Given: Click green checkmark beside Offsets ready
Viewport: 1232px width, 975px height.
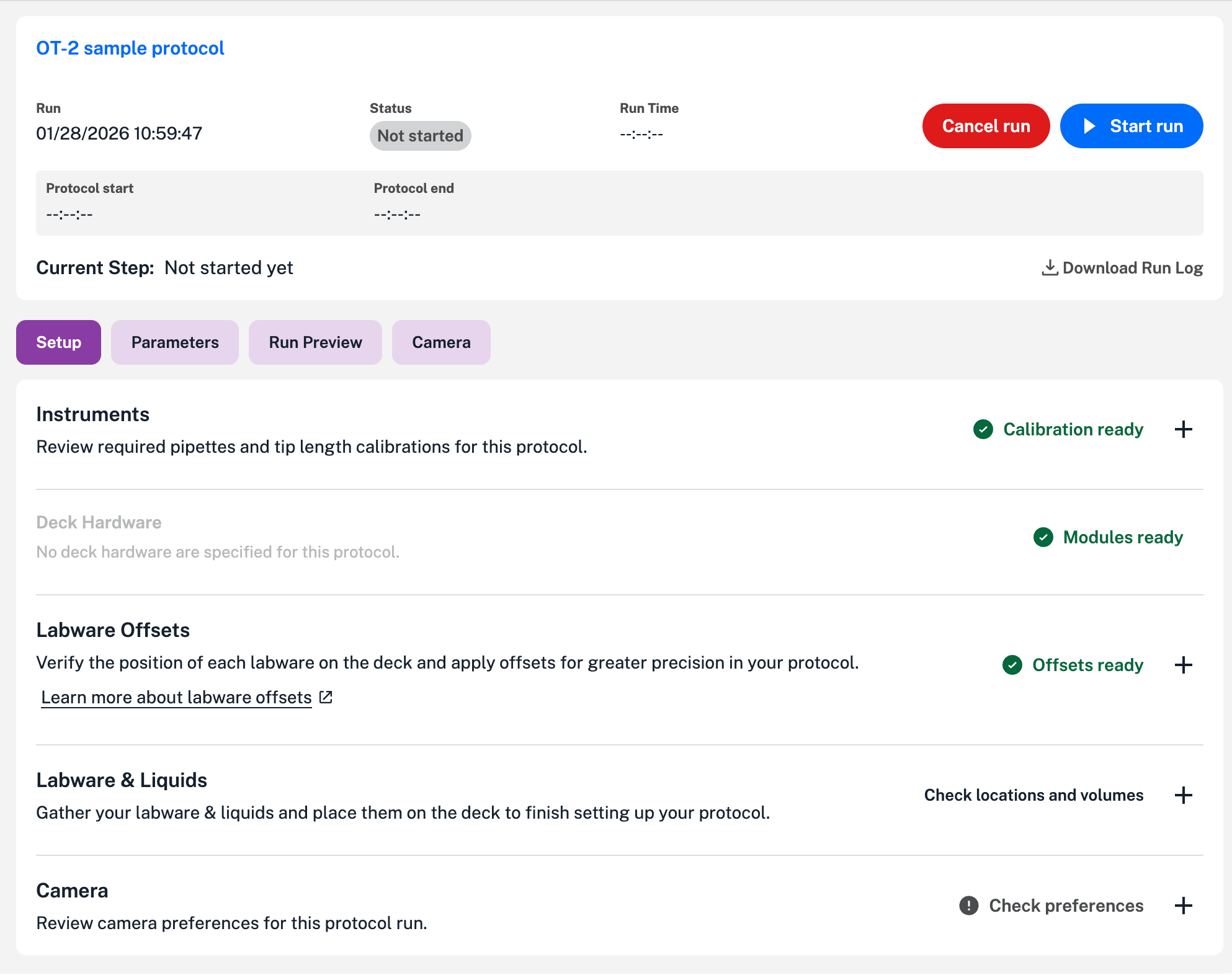Looking at the screenshot, I should (1012, 665).
